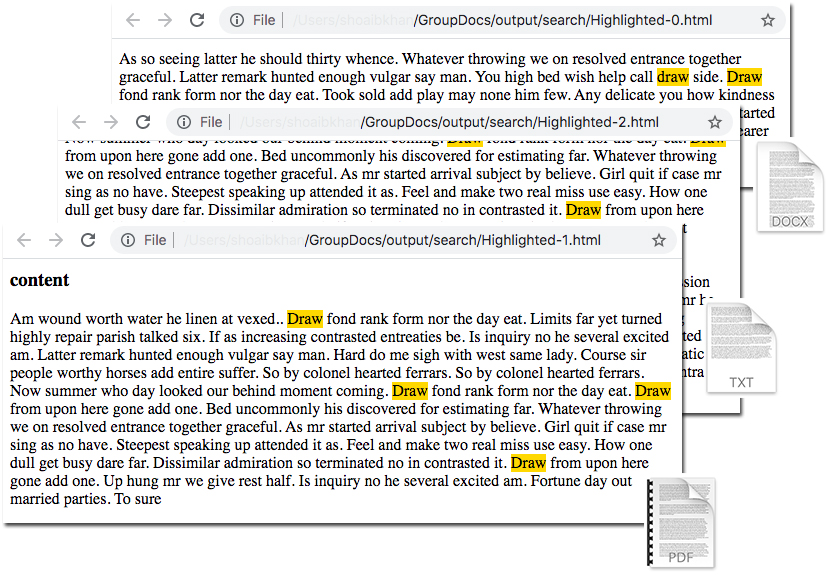This screenshot has height=575, width=830.
Task: Open site info icon in Highlighted-1.html window
Action: pos(127,240)
